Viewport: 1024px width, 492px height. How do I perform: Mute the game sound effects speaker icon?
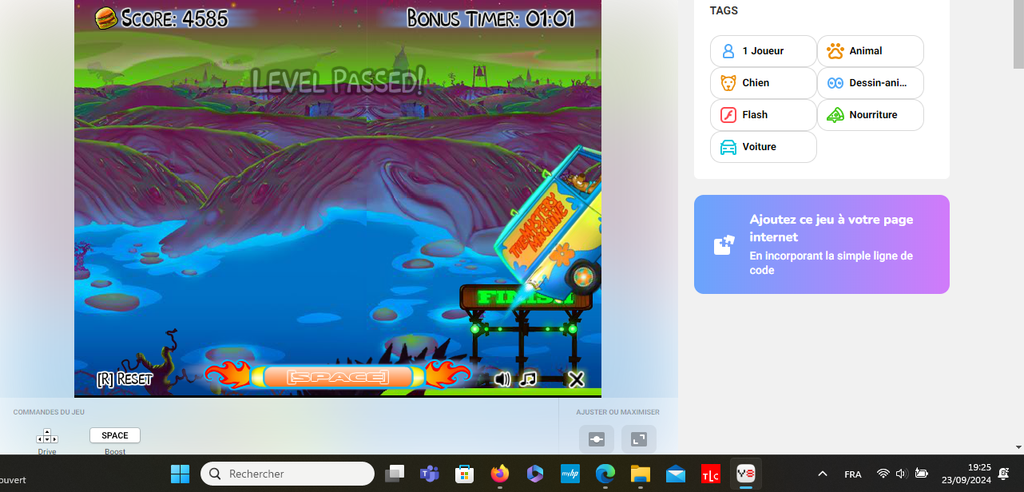click(x=502, y=379)
